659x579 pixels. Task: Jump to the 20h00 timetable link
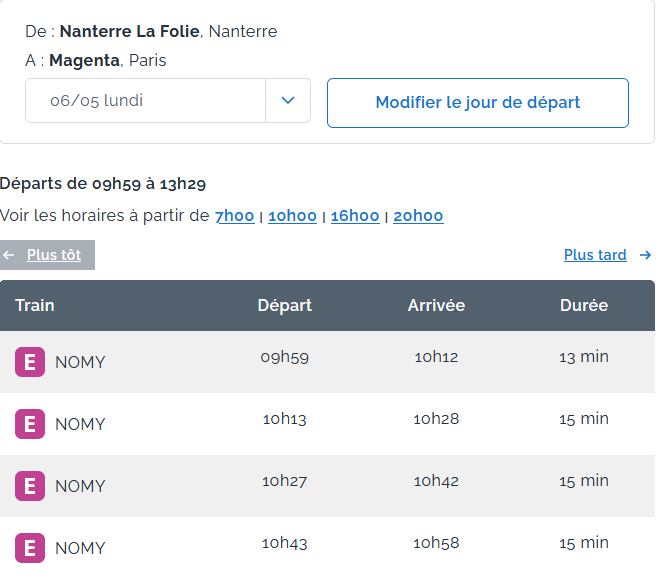click(418, 216)
